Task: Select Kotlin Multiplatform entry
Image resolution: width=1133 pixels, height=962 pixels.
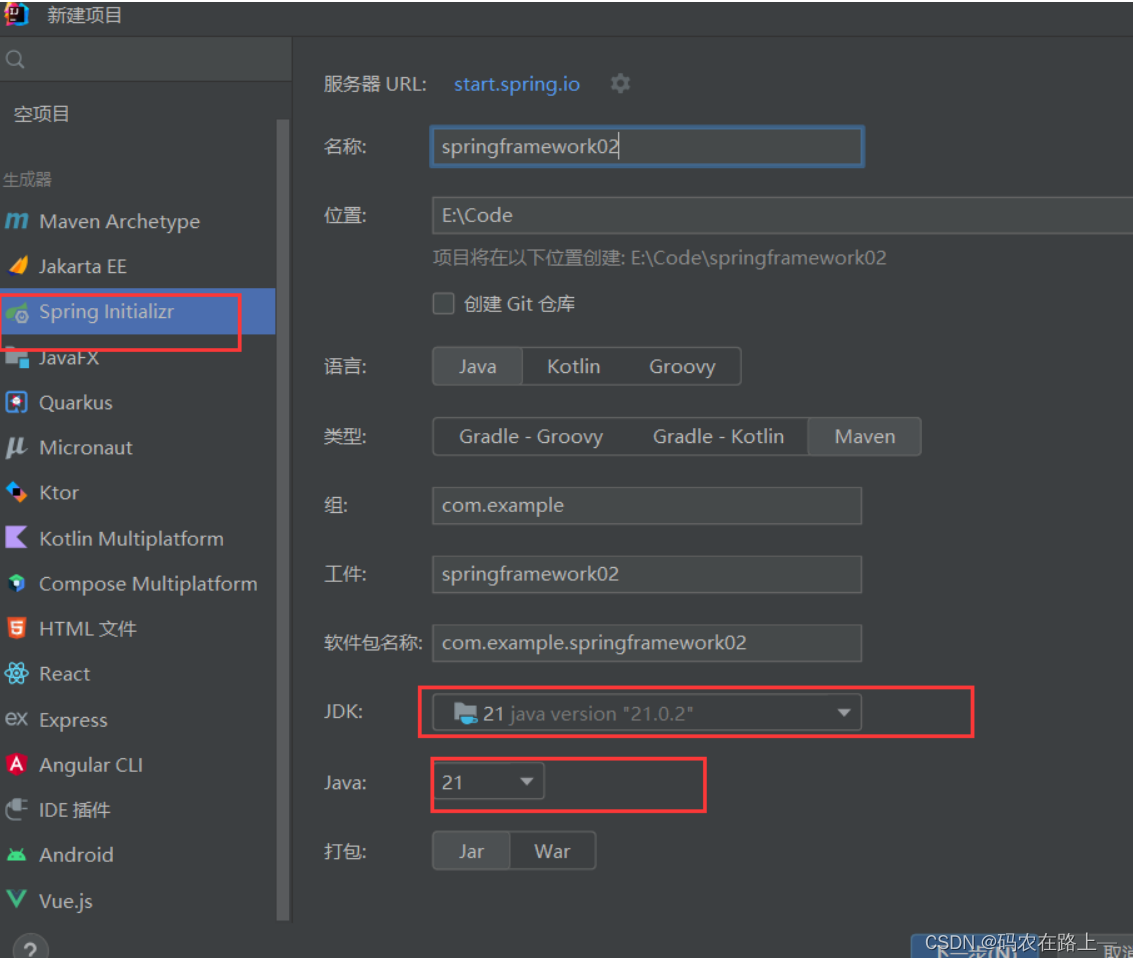Action: coord(137,538)
